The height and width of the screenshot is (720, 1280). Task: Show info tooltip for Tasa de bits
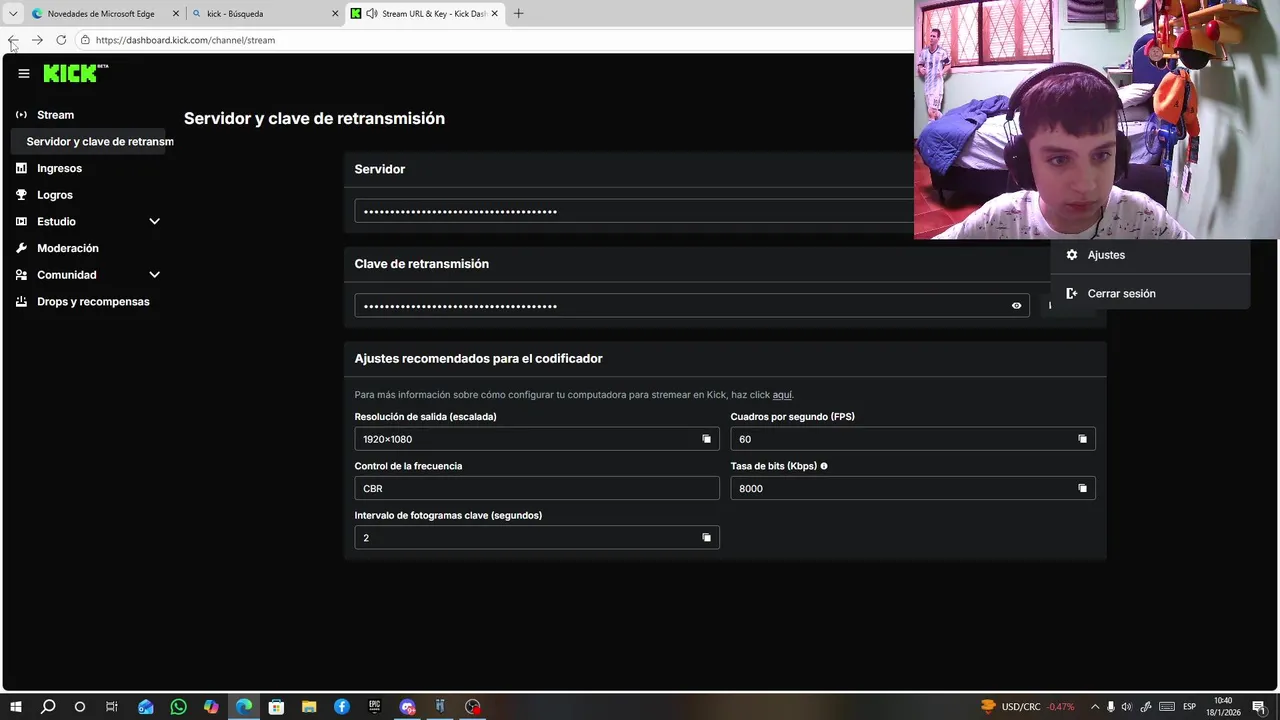[x=824, y=466]
